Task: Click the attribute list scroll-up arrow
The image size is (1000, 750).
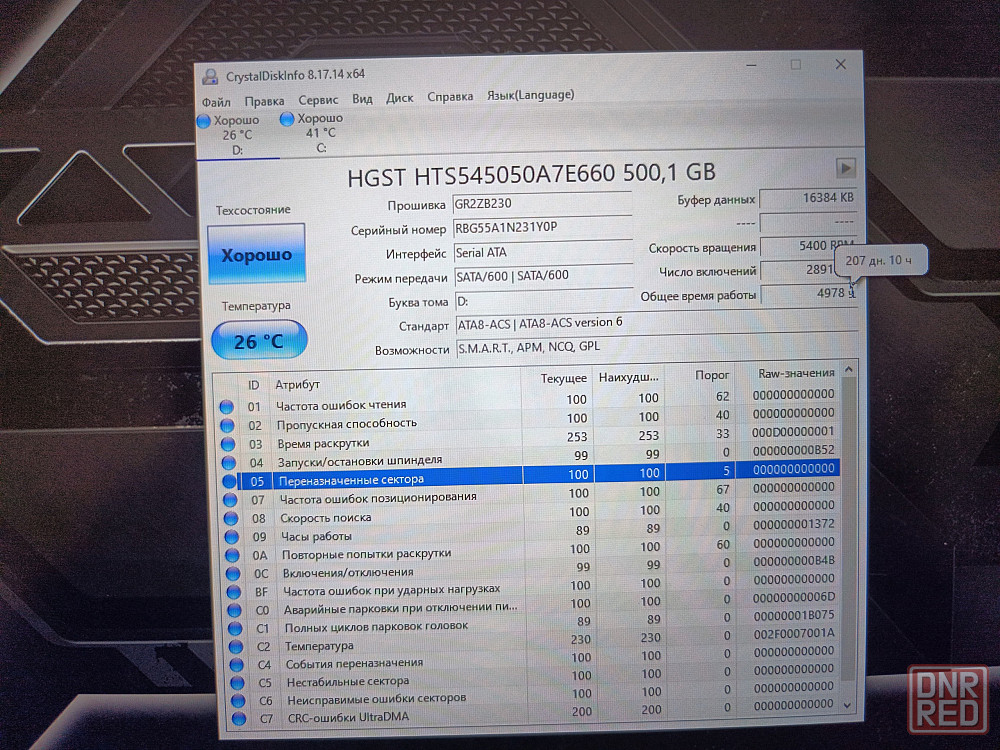Action: [x=848, y=370]
